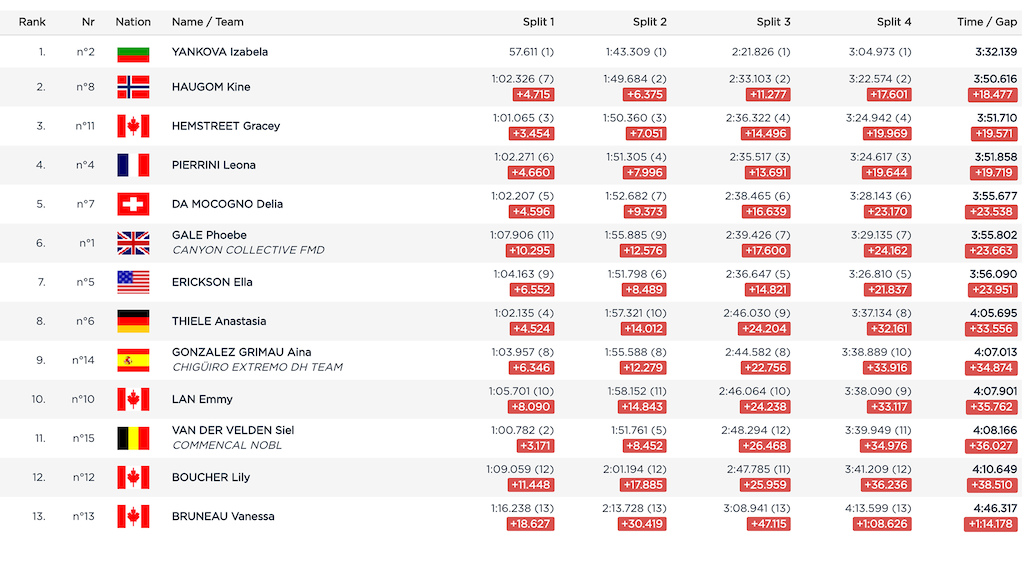Click French flag beside PIERRINI Leona
This screenshot has width=1024, height=567.
(x=133, y=165)
